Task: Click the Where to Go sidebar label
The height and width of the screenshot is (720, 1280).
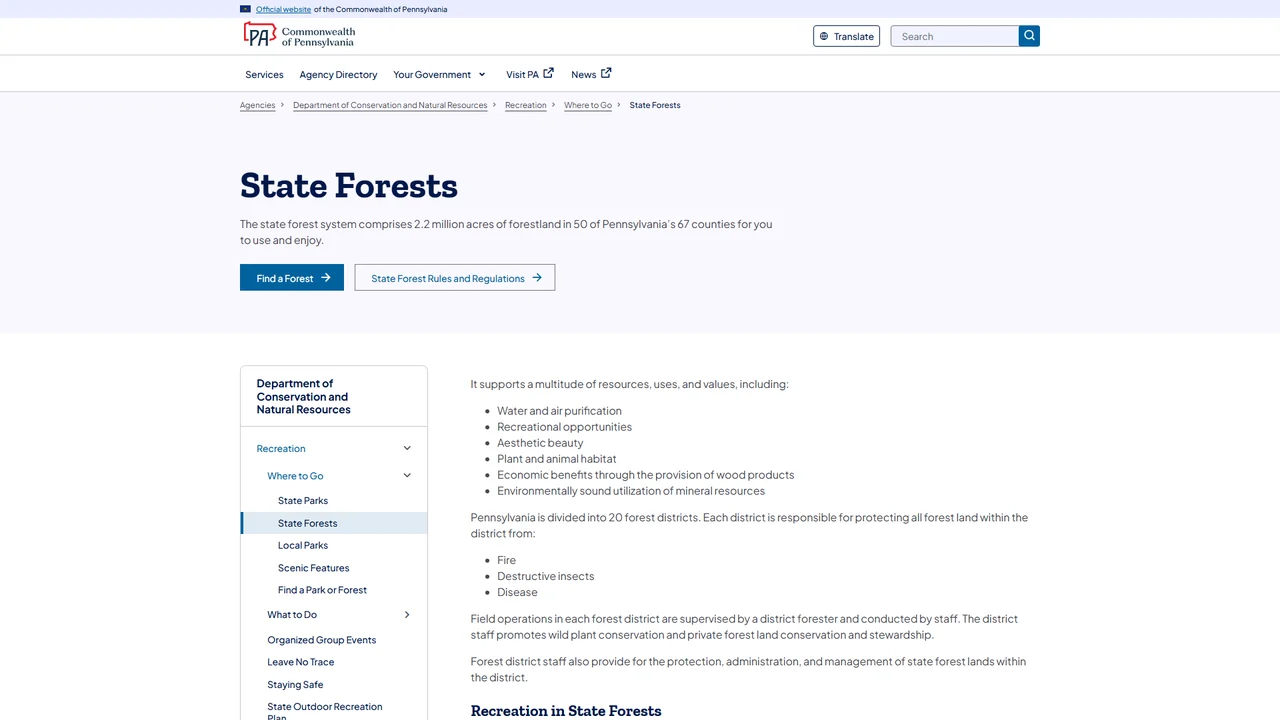Action: [x=295, y=476]
